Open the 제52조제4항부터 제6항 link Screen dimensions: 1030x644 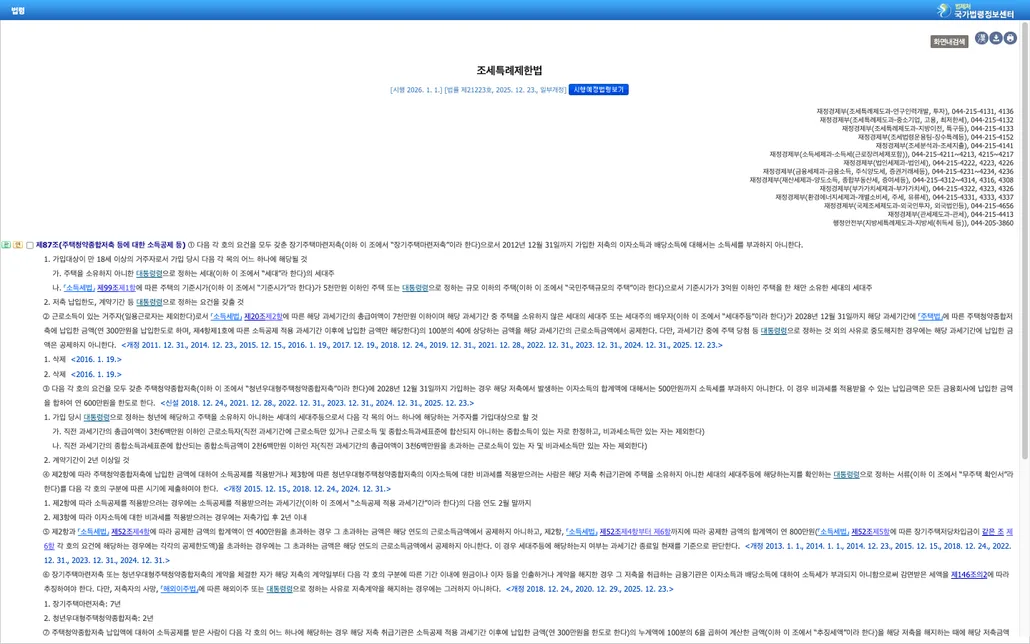[x=635, y=532]
